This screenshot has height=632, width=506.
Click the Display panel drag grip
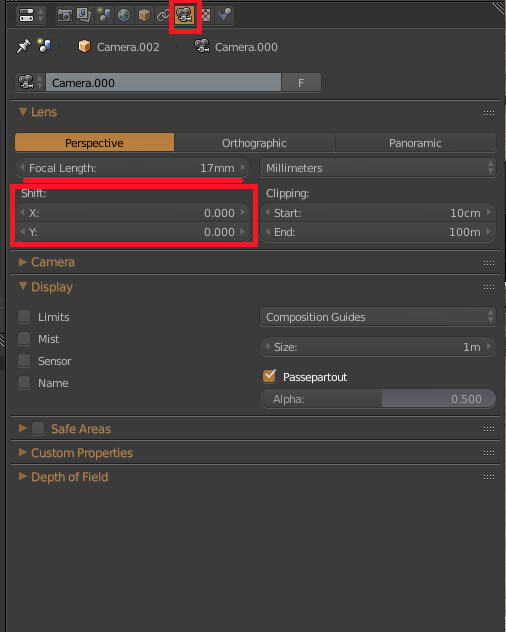(489, 287)
